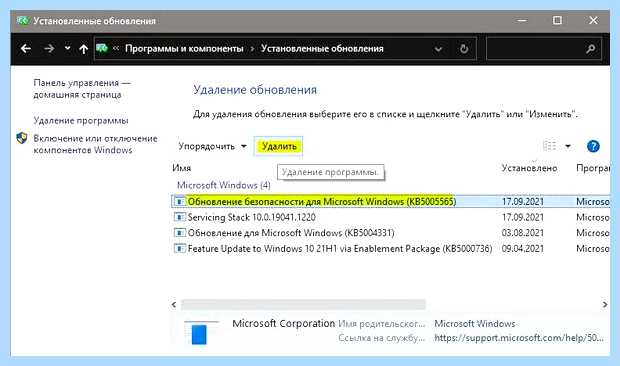Click the shield icon beside Windows components

22,138
